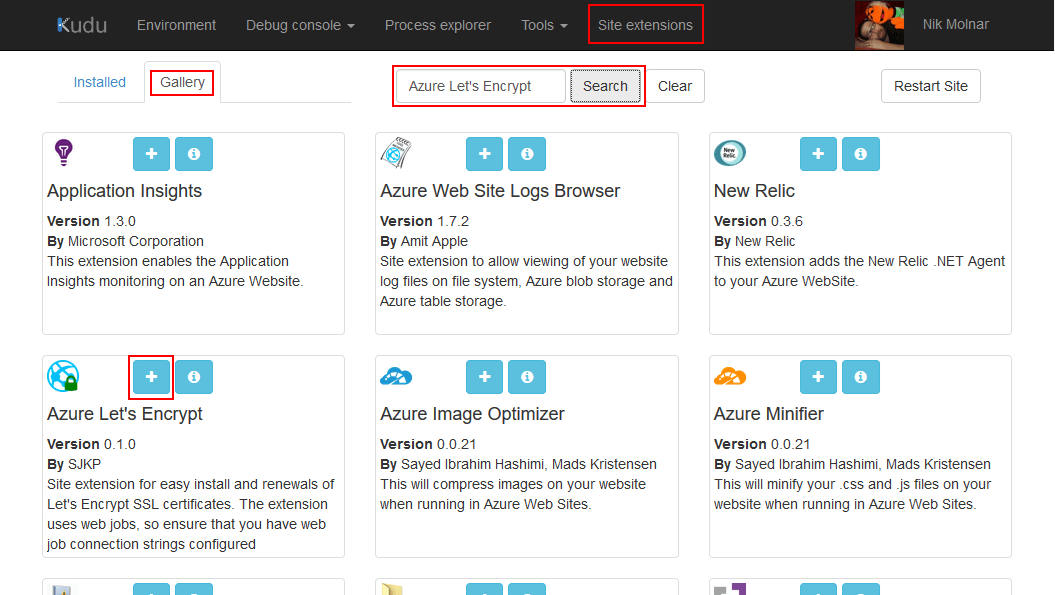1055x595 pixels.
Task: Install the New Relic extension
Action: tap(818, 154)
